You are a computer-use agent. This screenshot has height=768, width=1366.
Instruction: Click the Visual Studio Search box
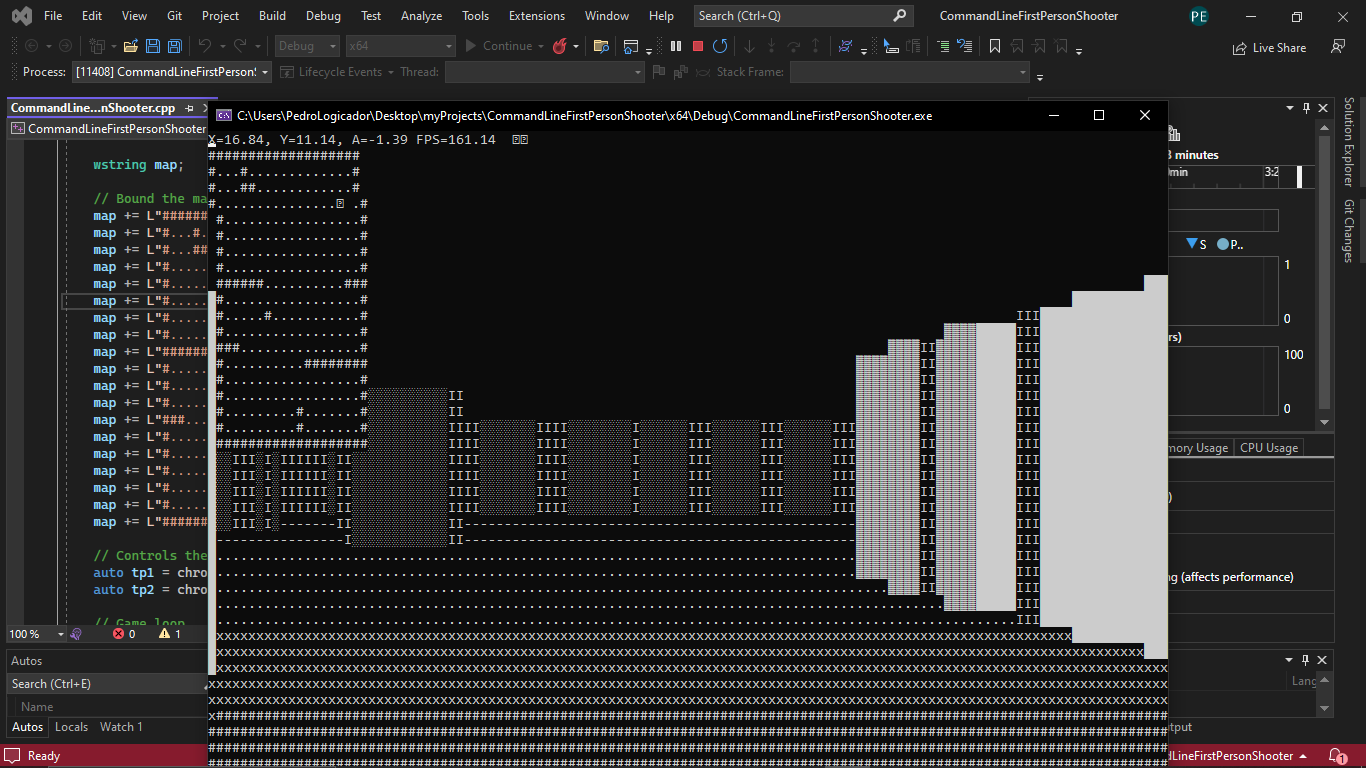[x=803, y=16]
